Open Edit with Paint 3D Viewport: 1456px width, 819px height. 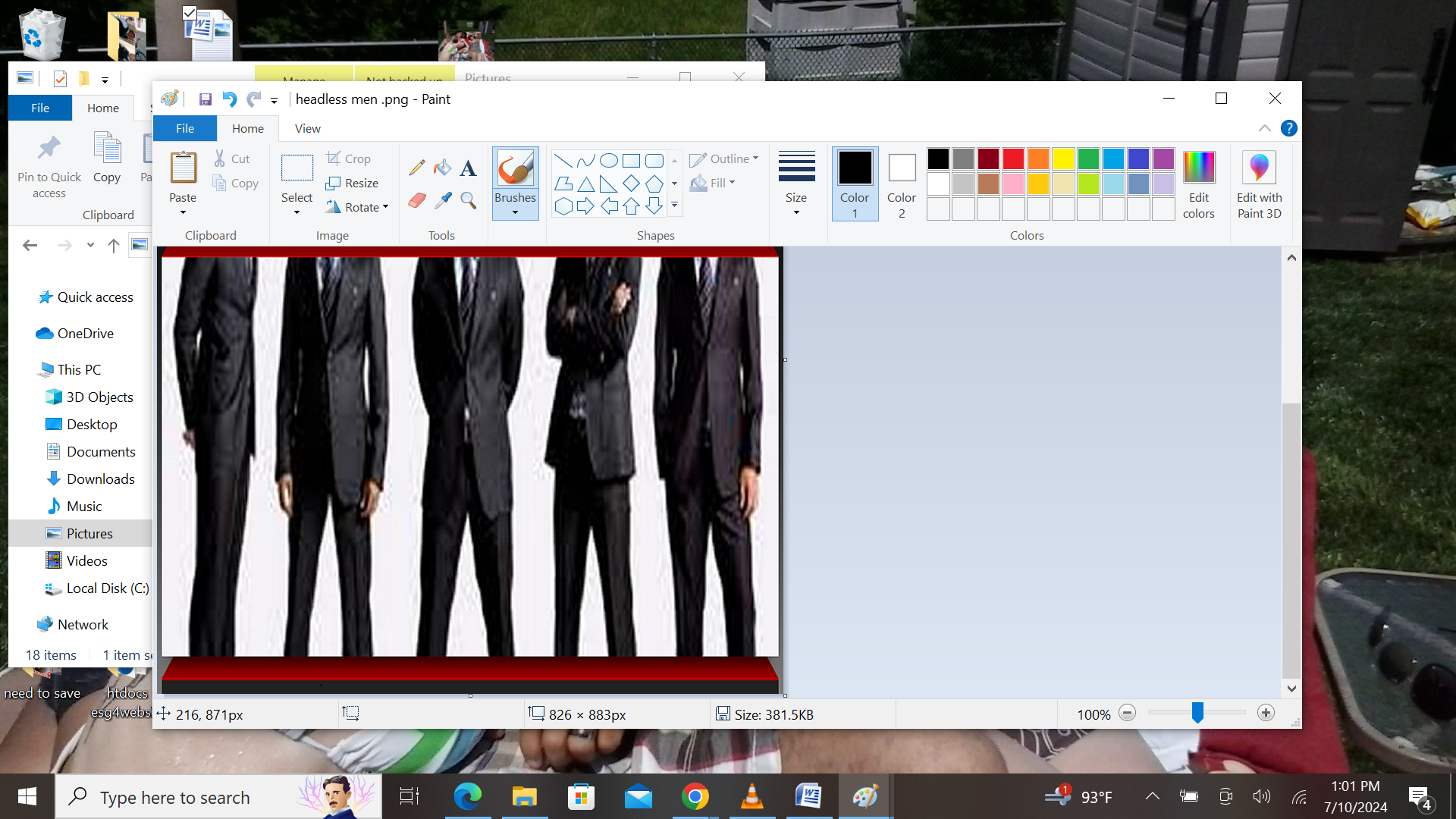(1259, 183)
